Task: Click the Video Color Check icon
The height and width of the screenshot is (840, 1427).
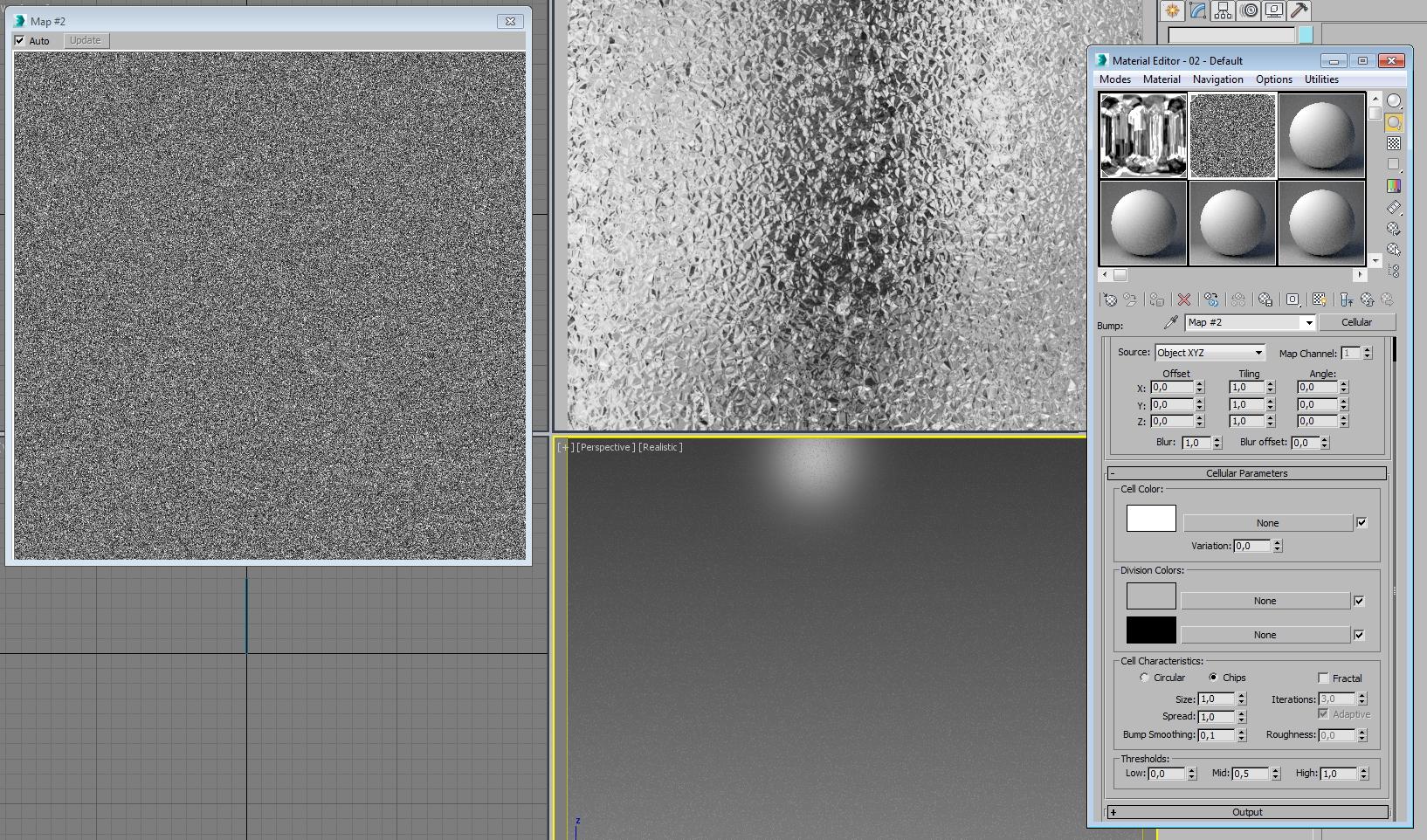Action: pos(1394,186)
